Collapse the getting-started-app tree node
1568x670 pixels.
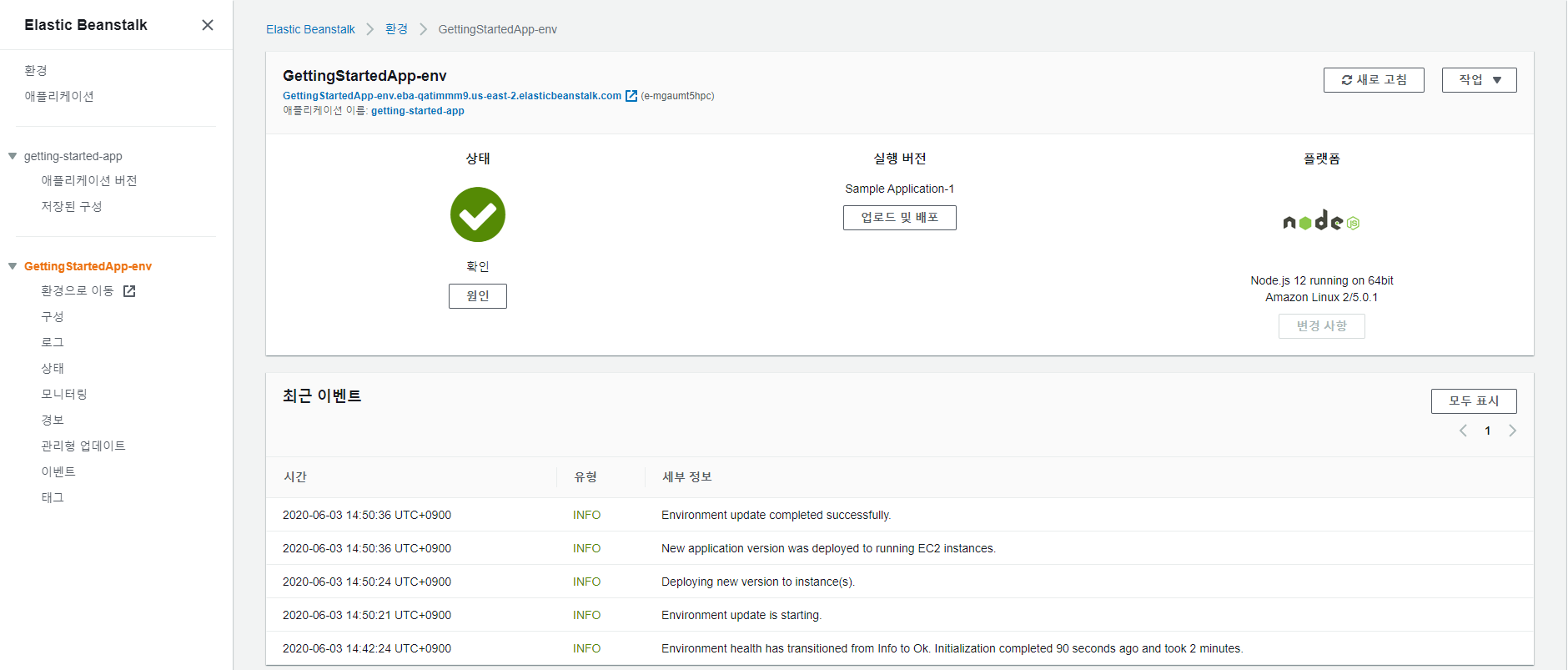tap(13, 156)
